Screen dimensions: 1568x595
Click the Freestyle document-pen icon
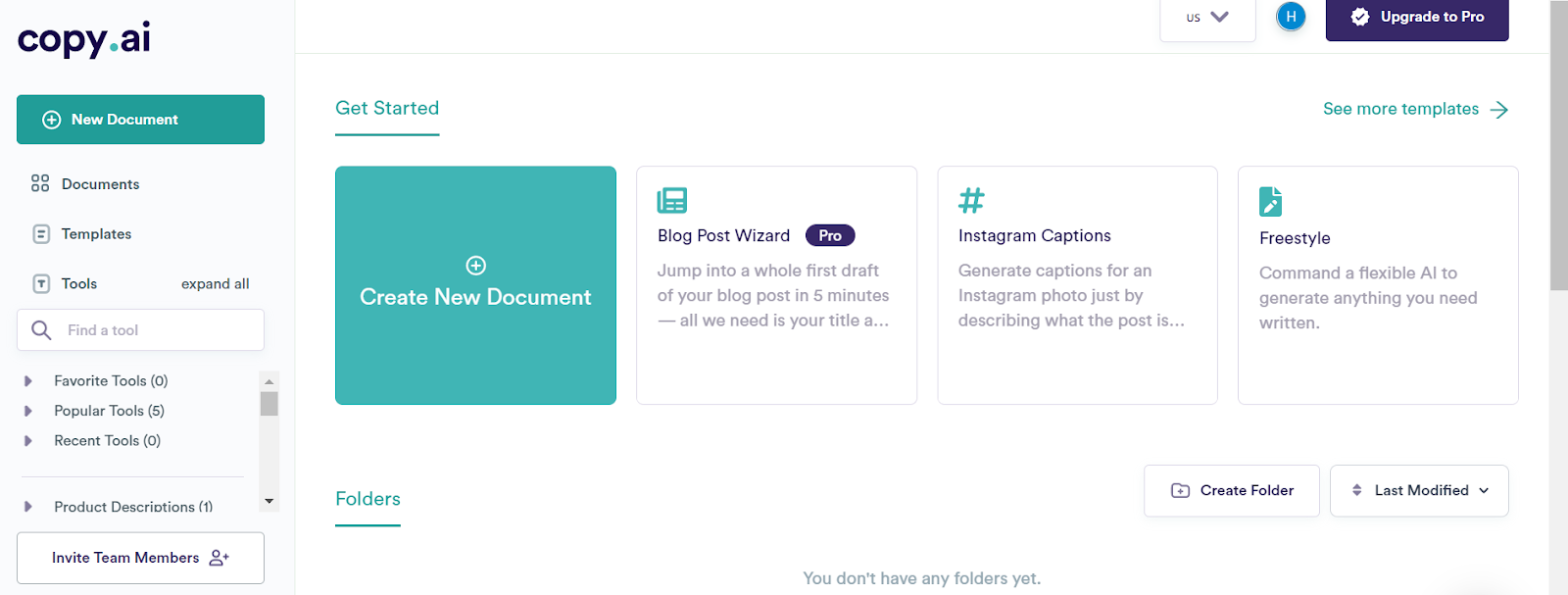tap(1270, 201)
